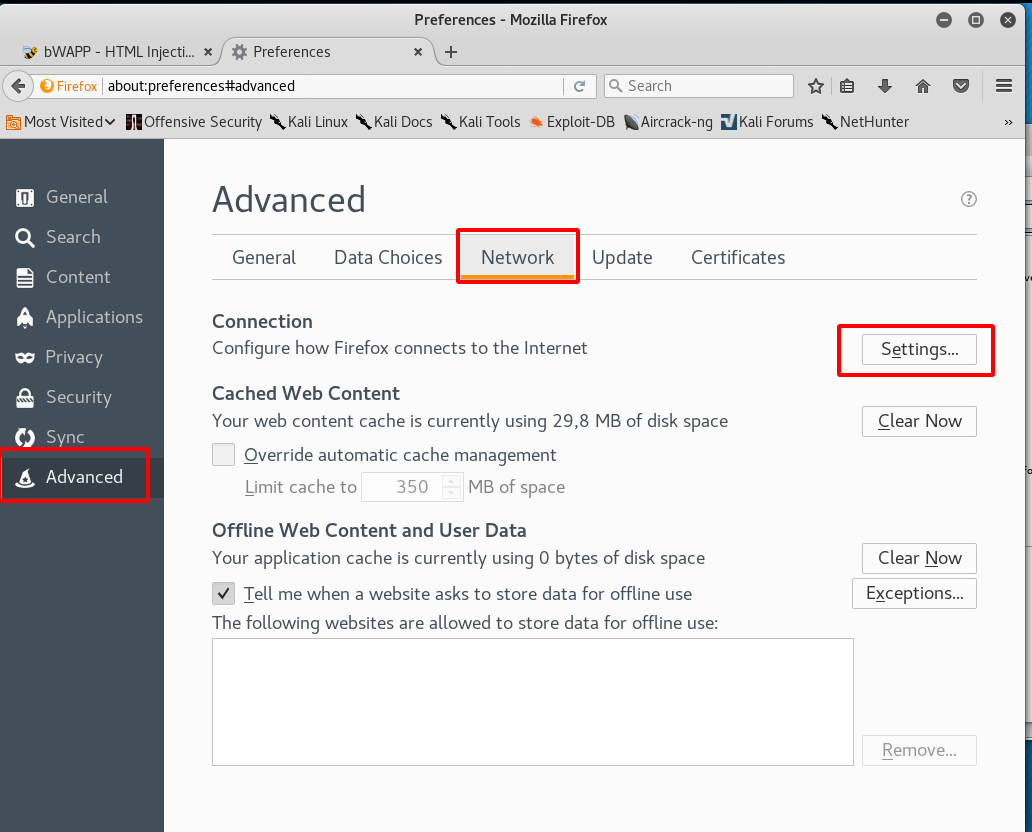Viewport: 1032px width, 832px height.
Task: Reload the page using refresh icon
Action: pyautogui.click(x=580, y=86)
